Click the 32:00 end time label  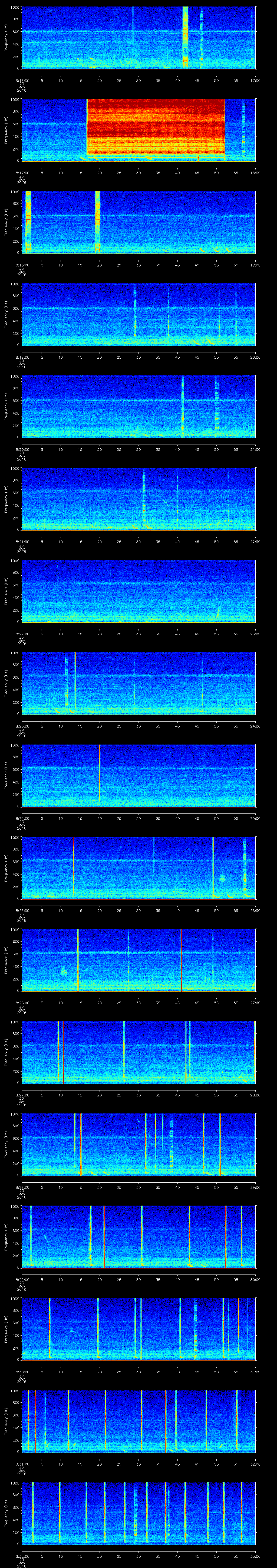click(255, 1464)
